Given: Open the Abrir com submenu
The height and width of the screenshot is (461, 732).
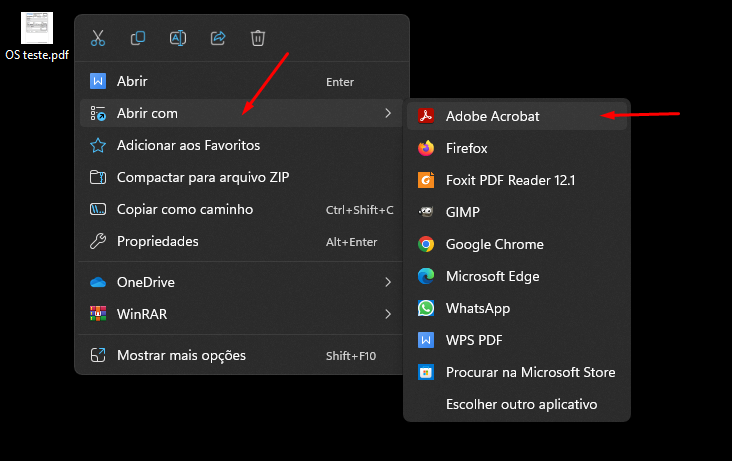Looking at the screenshot, I should pyautogui.click(x=241, y=113).
